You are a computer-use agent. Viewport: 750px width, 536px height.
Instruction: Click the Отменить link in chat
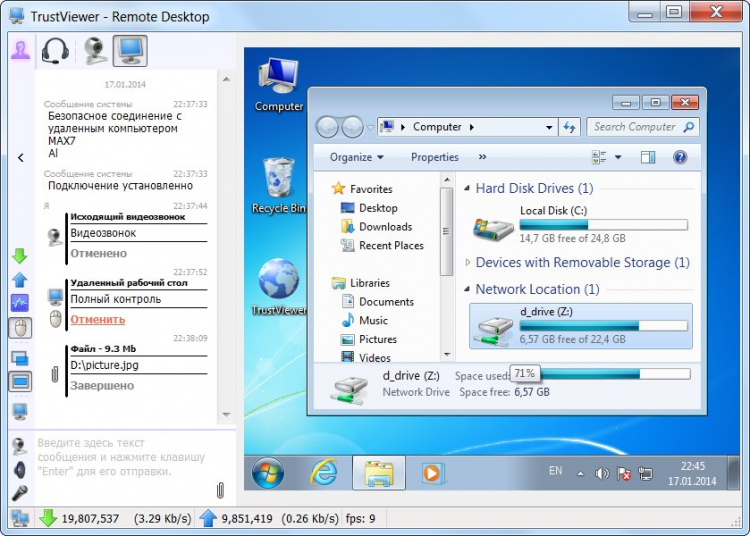point(98,319)
